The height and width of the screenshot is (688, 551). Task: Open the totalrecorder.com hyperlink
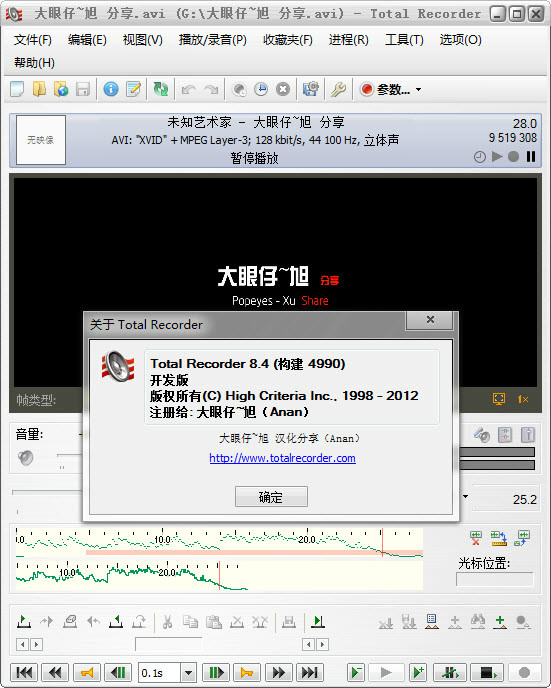coord(283,458)
